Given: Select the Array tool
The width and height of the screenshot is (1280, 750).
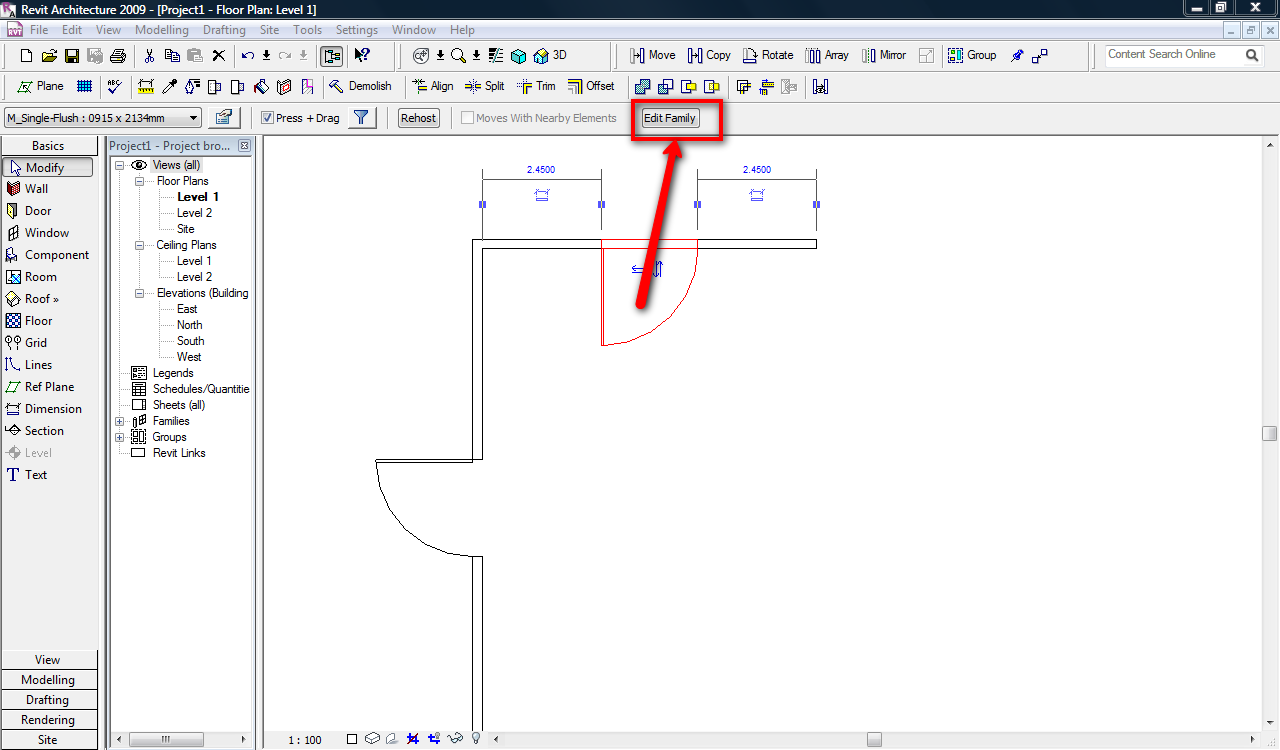Looking at the screenshot, I should (x=827, y=56).
